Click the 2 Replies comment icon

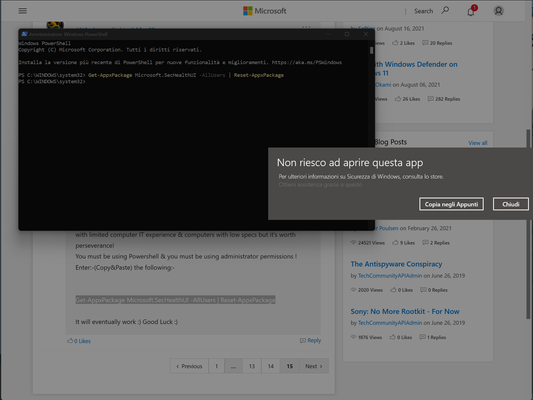[425, 243]
